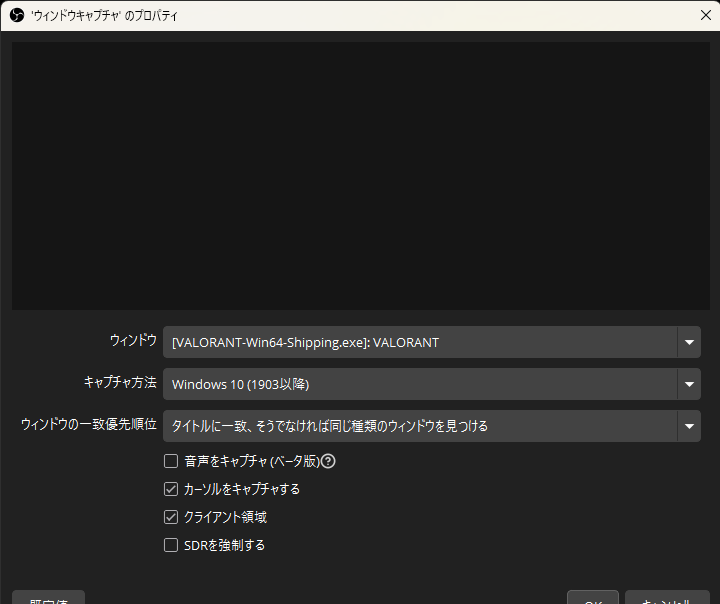This screenshot has height=604, width=720.
Task: Click the 既定値 button at the bottom
Action: (48, 598)
